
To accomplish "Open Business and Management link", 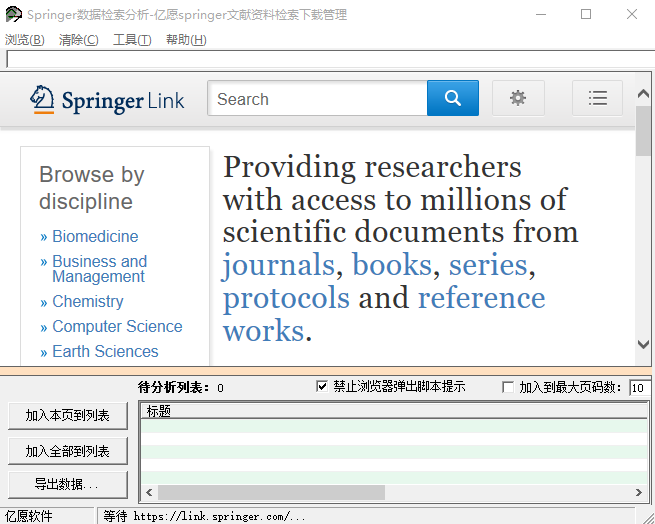I will point(99,269).
